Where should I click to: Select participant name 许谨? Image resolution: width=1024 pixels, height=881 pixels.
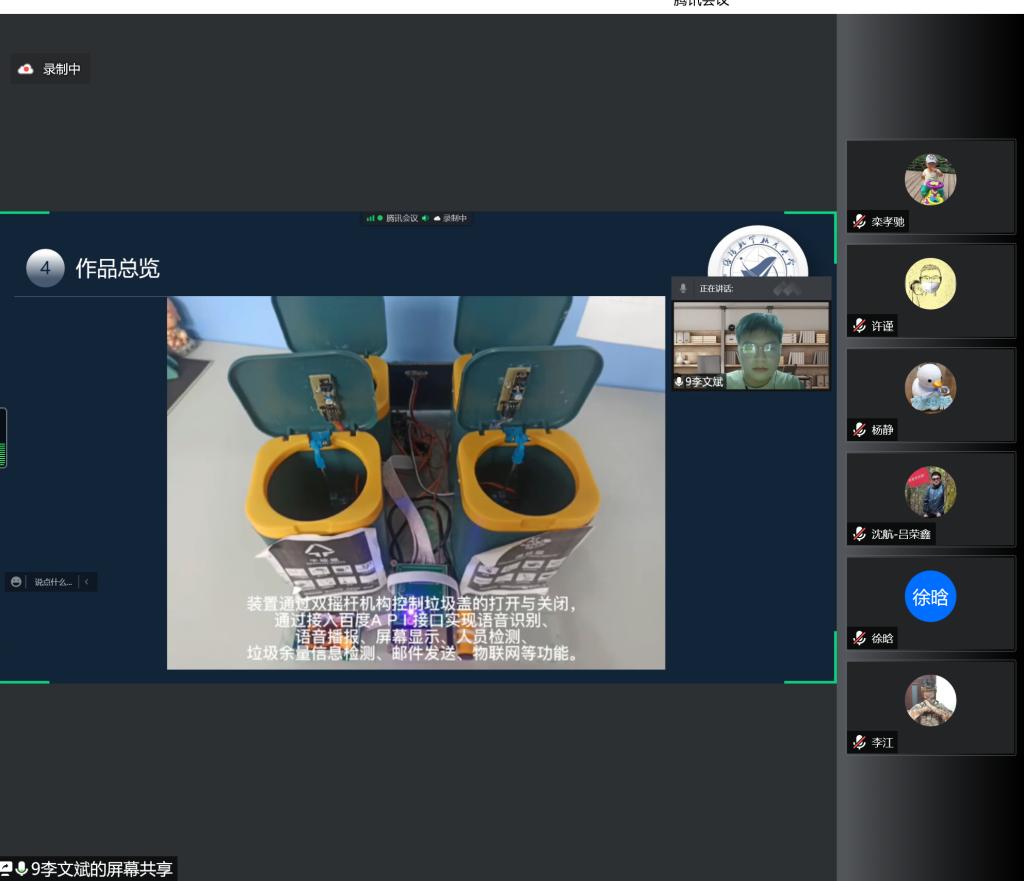882,326
